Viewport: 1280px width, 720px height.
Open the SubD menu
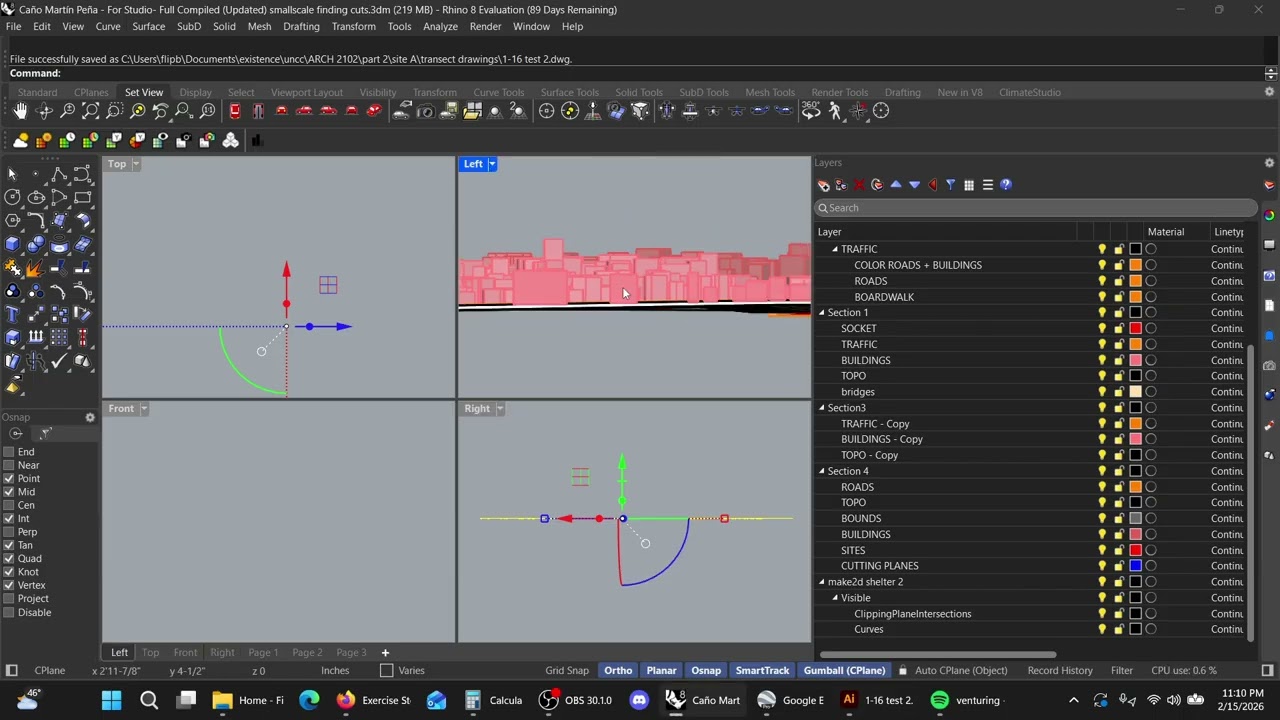(189, 26)
